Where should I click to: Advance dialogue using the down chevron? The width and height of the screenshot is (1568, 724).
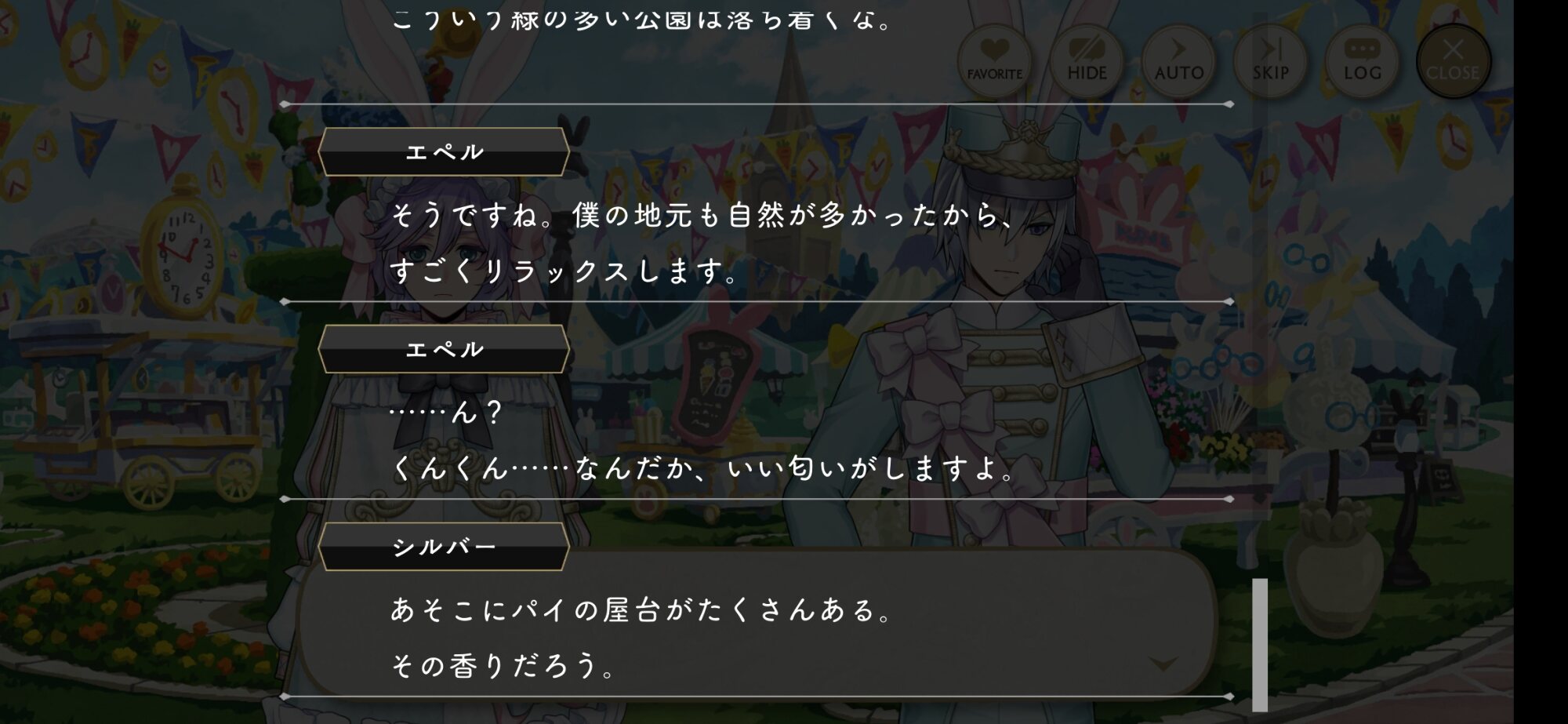[x=1163, y=664]
